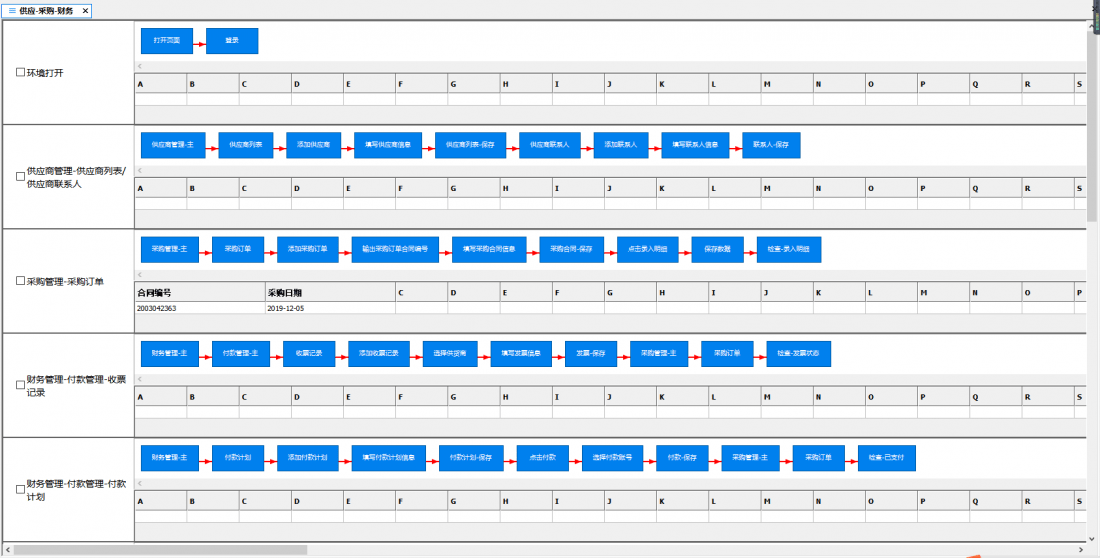This screenshot has width=1100, height=558.
Task: Select the 付款管理-主 step block
Action: point(241,354)
